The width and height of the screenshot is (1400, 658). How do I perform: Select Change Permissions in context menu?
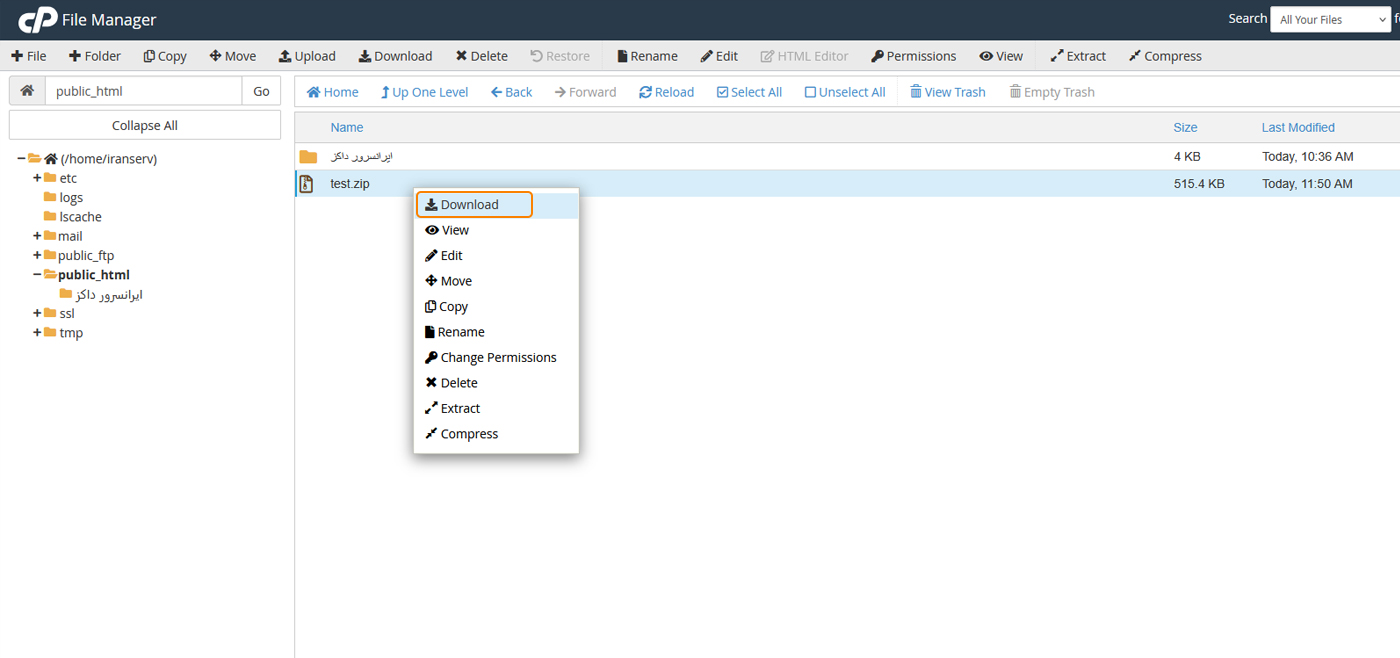[x=498, y=357]
